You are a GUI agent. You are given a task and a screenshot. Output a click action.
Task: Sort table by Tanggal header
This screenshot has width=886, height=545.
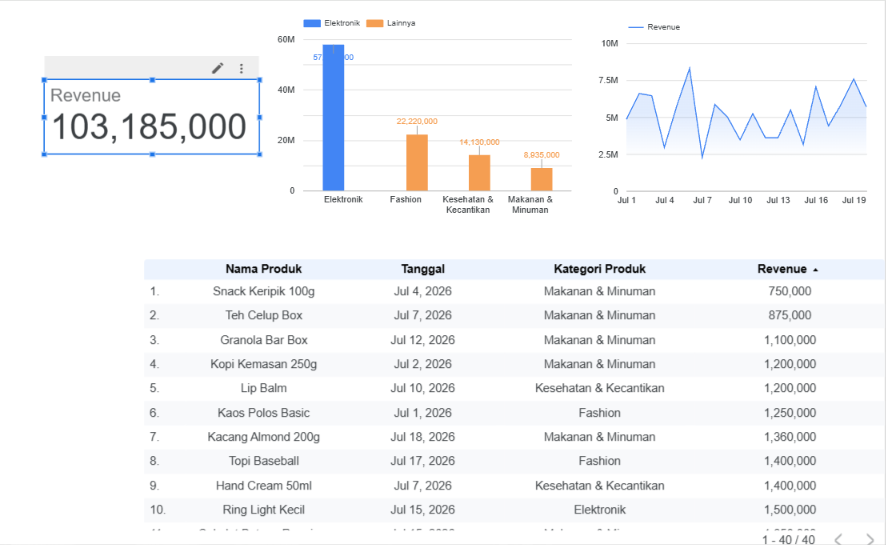(423, 269)
